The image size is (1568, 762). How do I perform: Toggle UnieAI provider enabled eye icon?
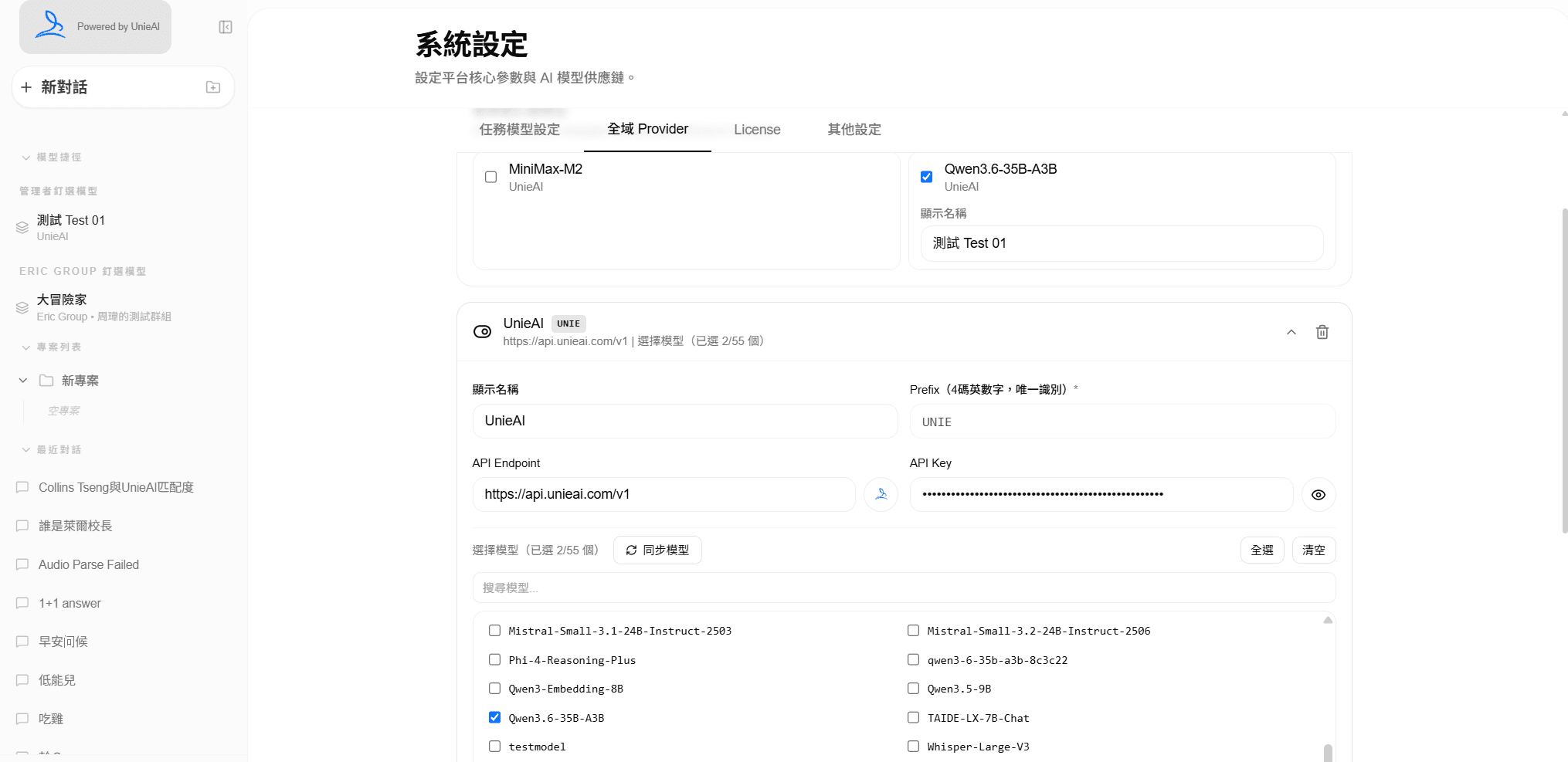click(x=482, y=332)
